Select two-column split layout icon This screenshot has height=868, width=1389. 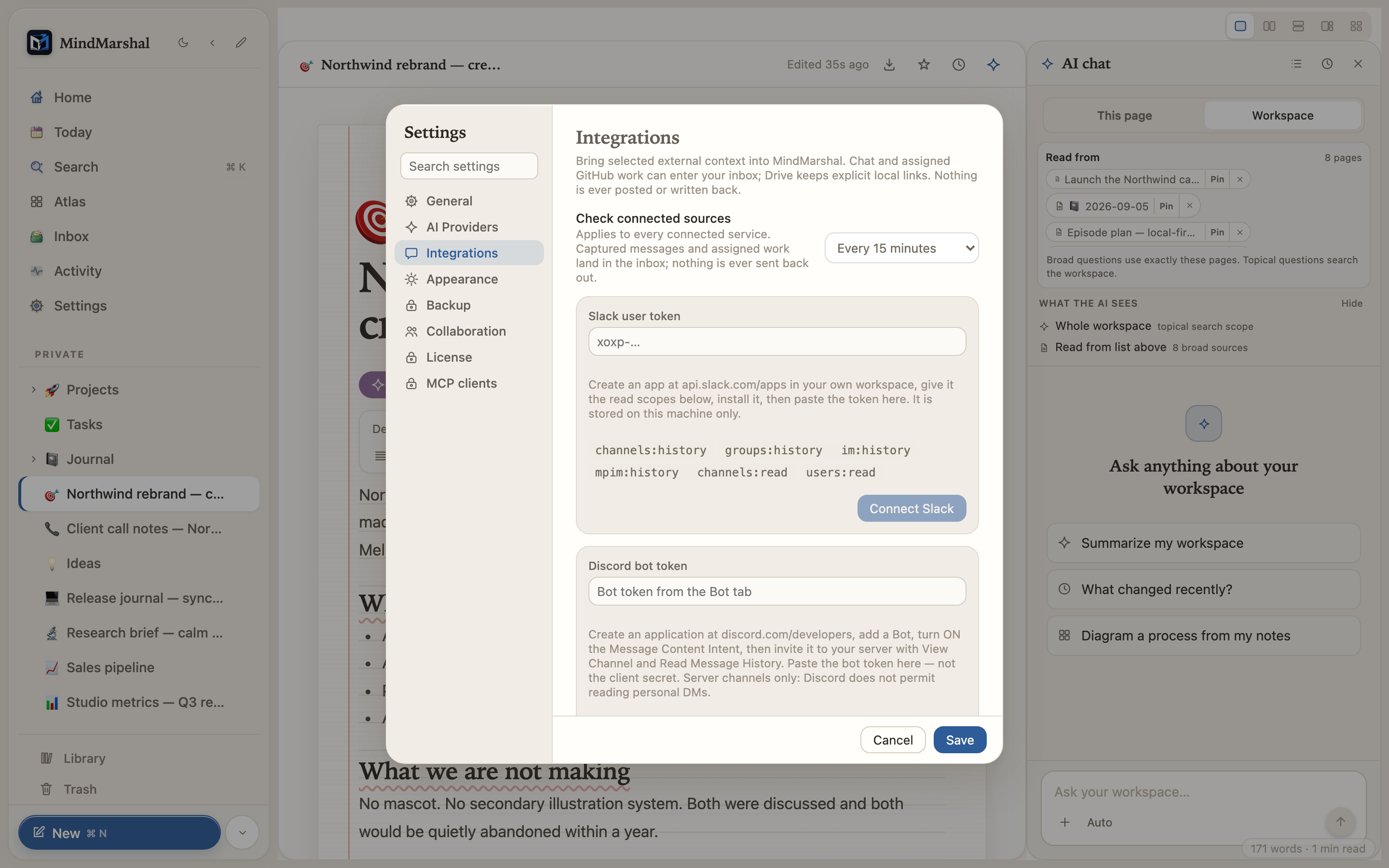pyautogui.click(x=1269, y=27)
